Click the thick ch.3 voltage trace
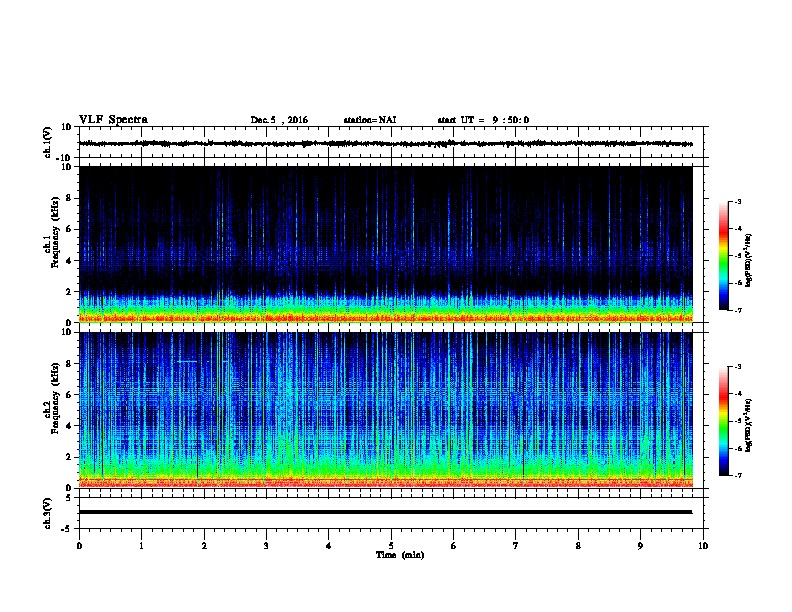The width and height of the screenshot is (792, 612). click(386, 512)
